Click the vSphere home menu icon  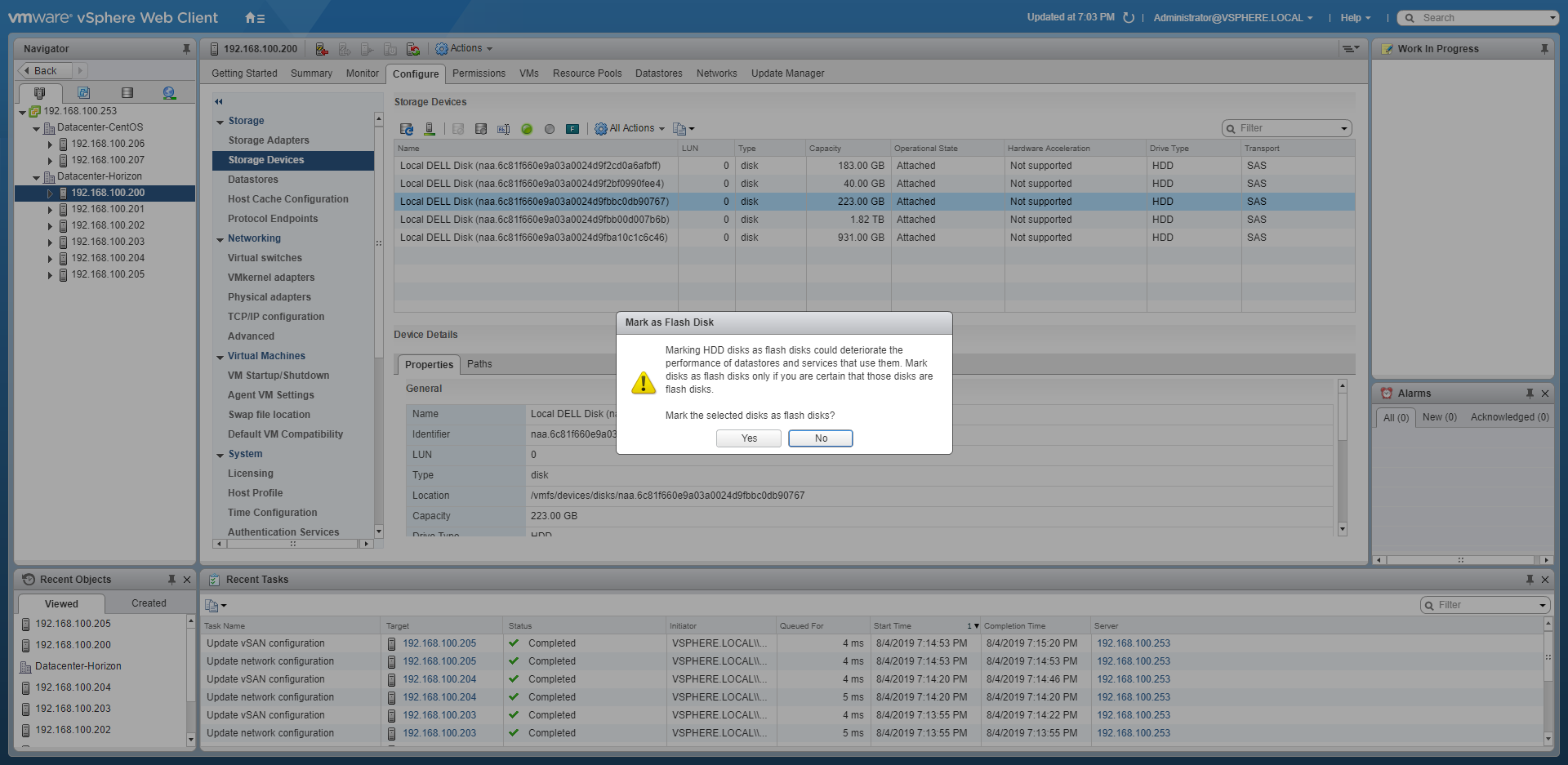click(255, 18)
